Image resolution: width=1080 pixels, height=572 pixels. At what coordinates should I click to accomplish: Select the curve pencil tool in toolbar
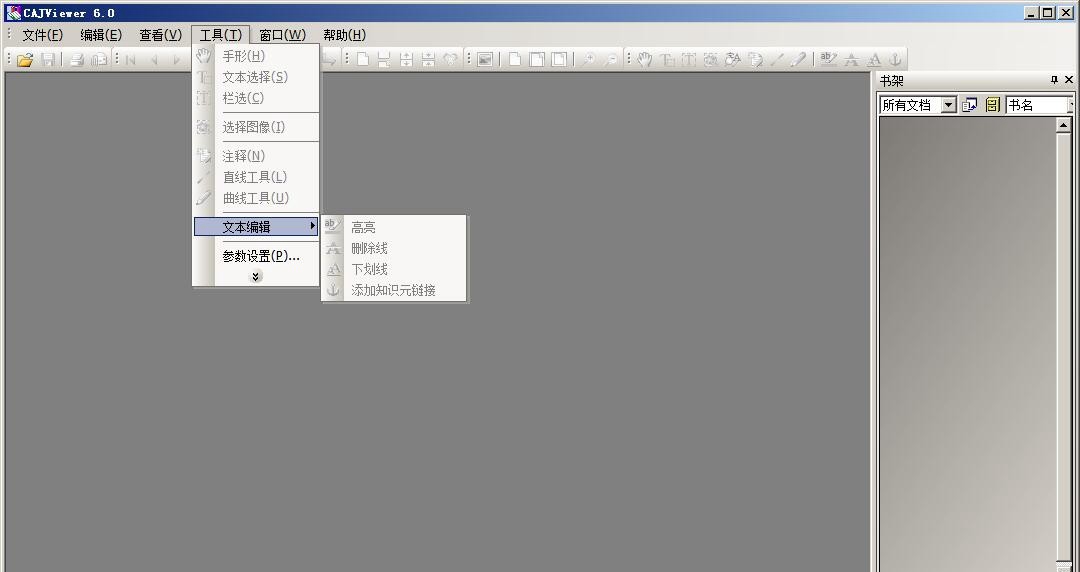point(799,60)
